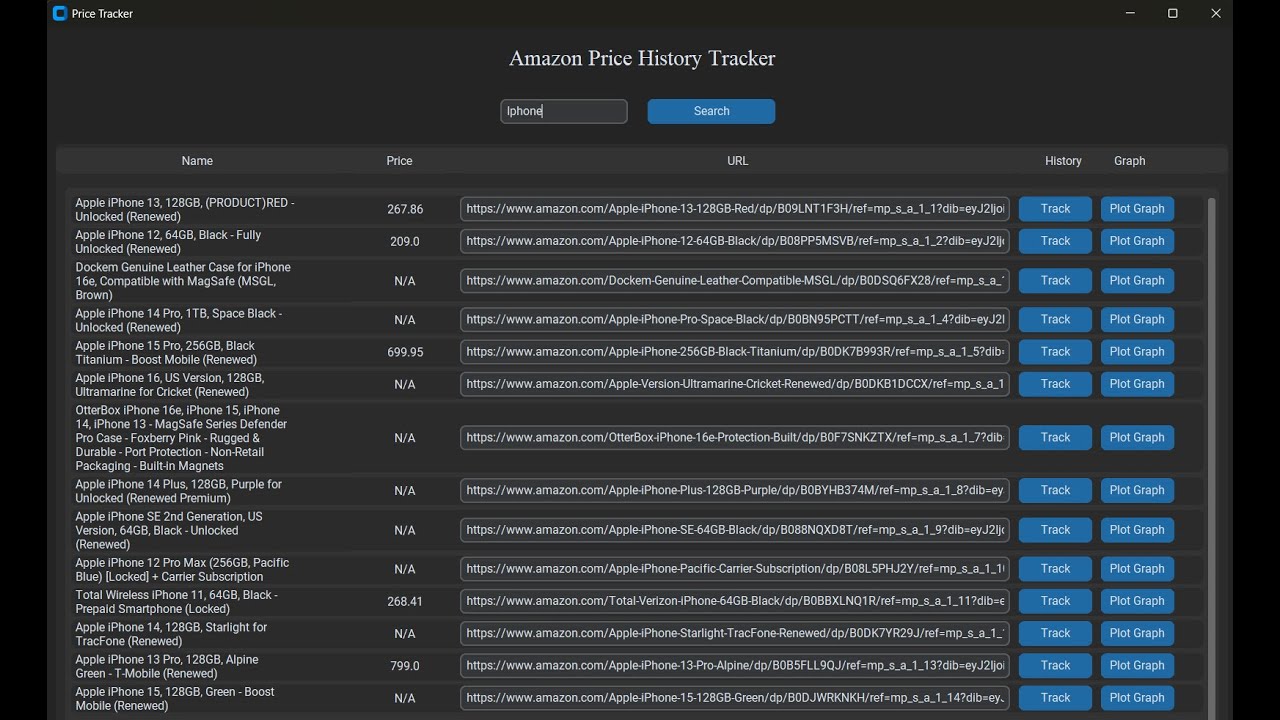Click URL field for Apple-Version-Ultramarine-Cricket-Renewed
The height and width of the screenshot is (720, 1280).
pyautogui.click(x=734, y=384)
